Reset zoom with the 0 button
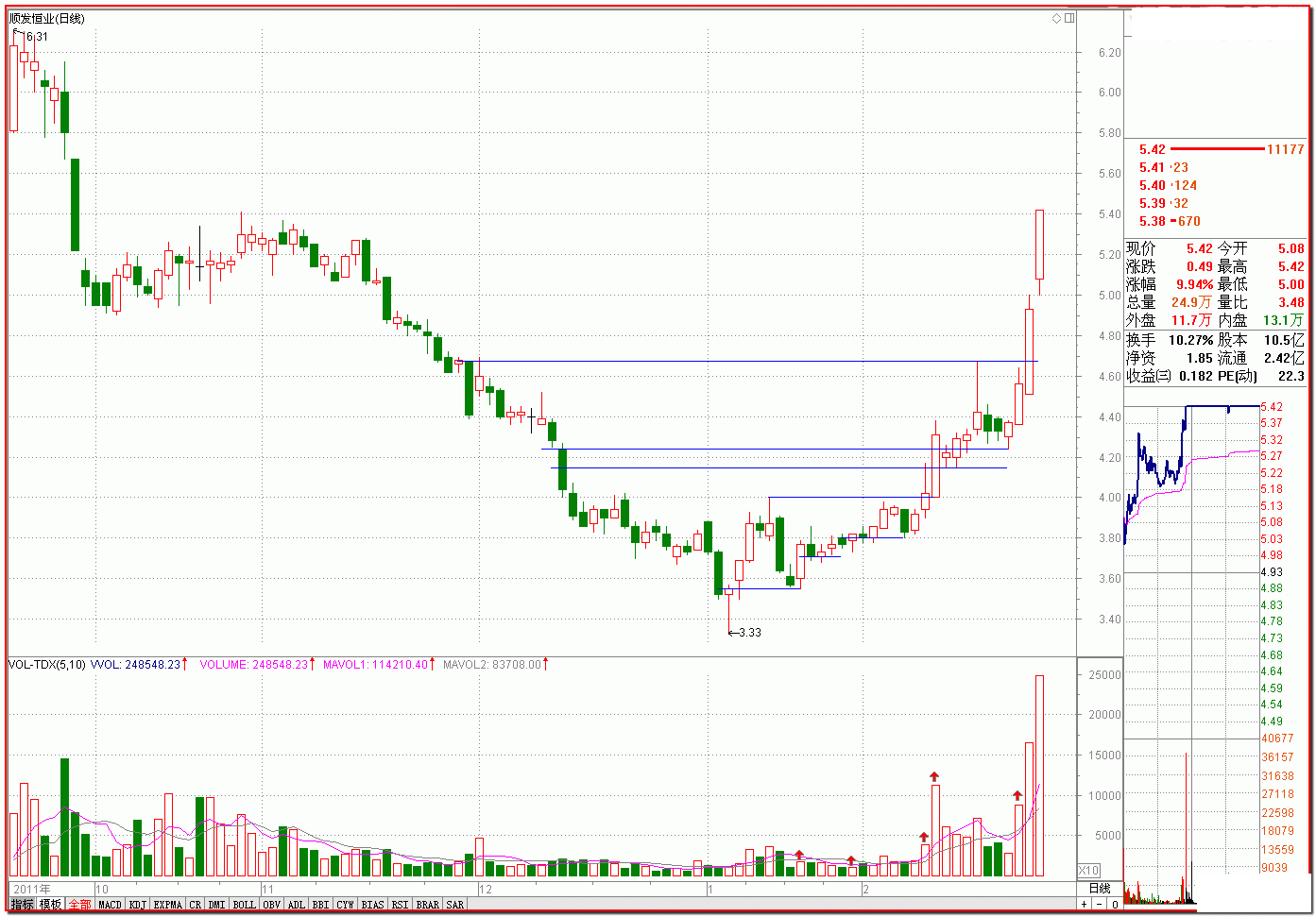This screenshot has height=917, width=1316. click(x=1115, y=905)
